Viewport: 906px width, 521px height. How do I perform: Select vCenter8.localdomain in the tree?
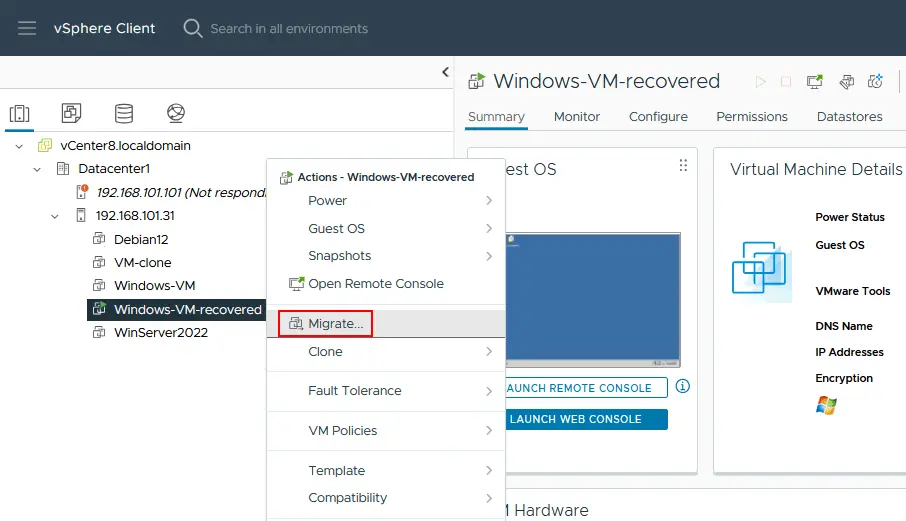[x=125, y=146]
